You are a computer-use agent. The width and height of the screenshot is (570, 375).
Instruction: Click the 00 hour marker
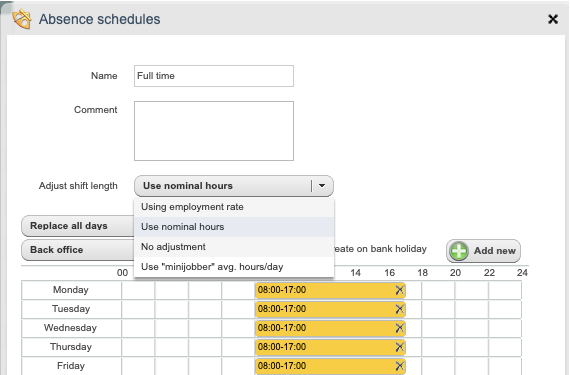pos(123,273)
